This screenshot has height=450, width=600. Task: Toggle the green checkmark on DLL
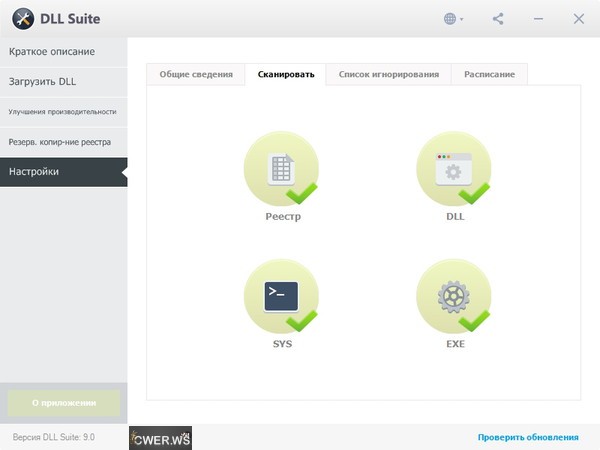click(x=474, y=192)
